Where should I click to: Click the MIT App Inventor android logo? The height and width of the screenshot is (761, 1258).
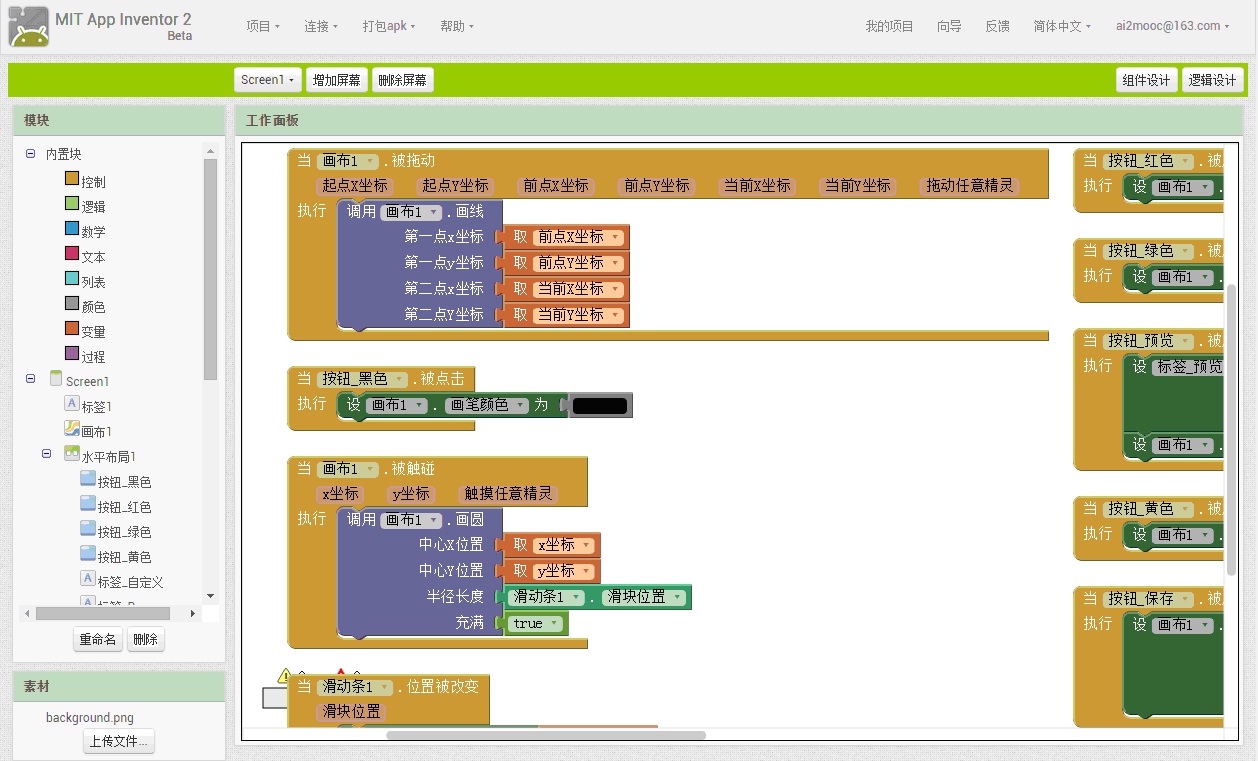(28, 27)
